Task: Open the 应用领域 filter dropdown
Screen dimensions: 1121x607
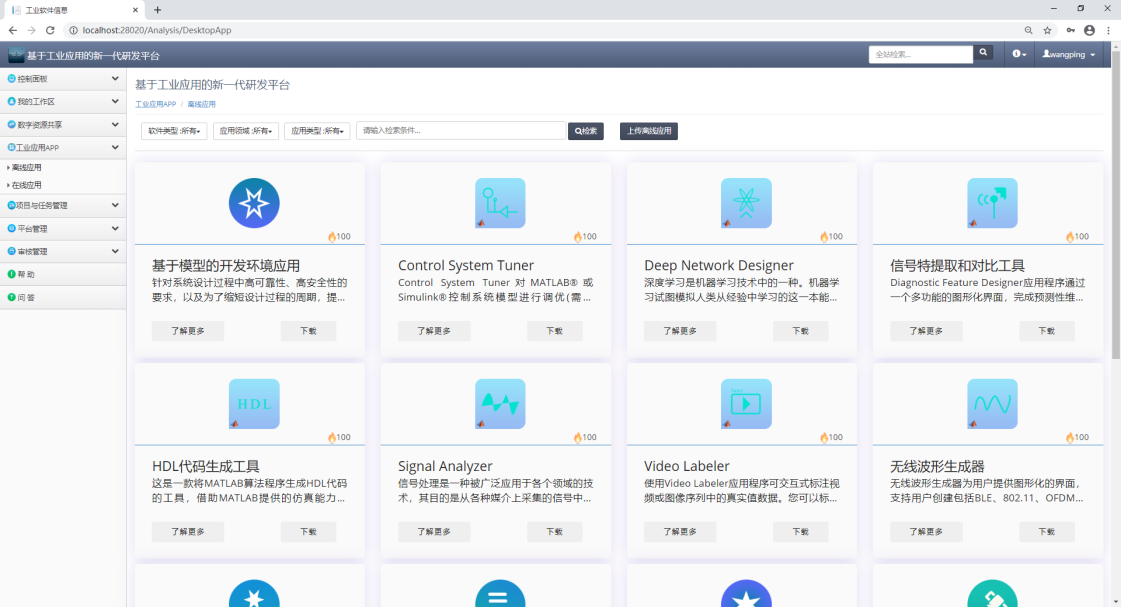Action: coord(245,131)
